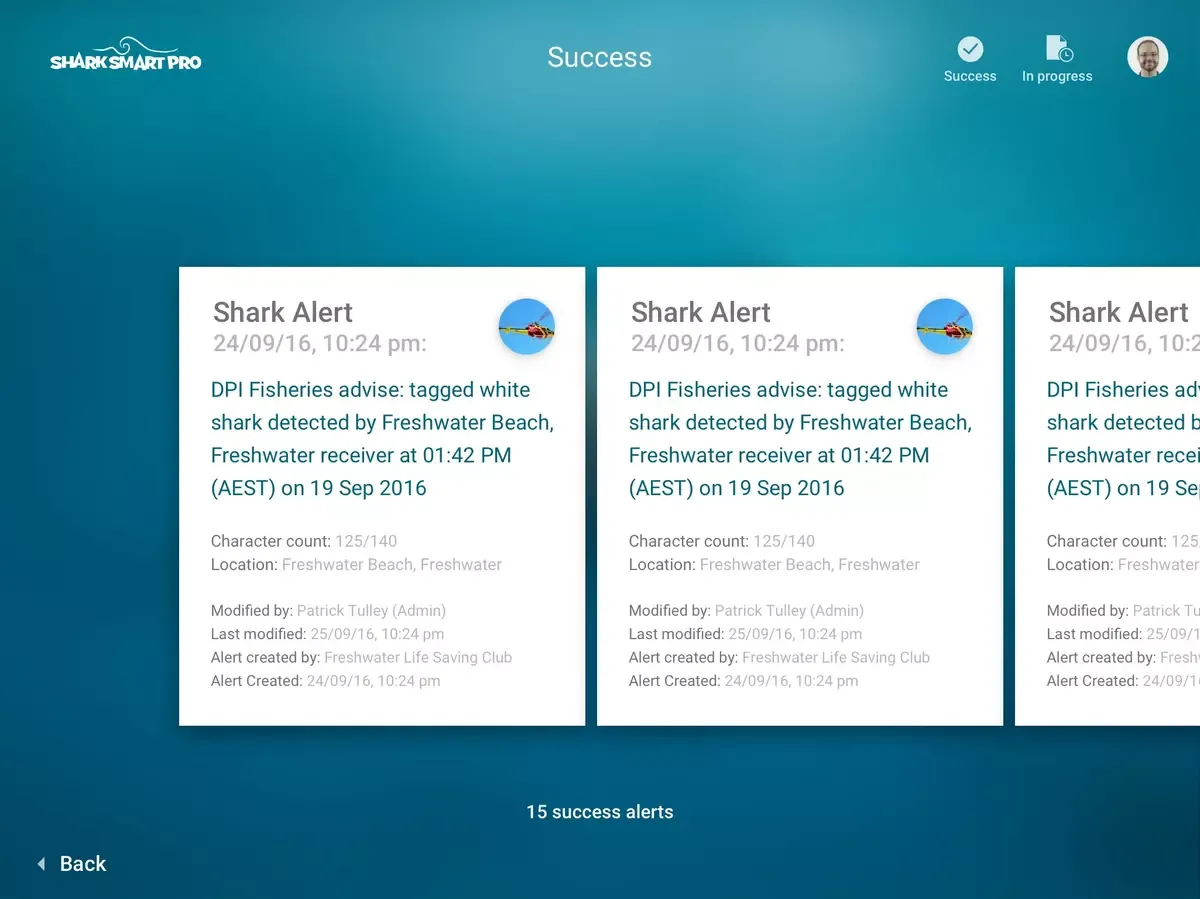Open the partially visible third Shark Alert card
1200x899 pixels.
1107,496
